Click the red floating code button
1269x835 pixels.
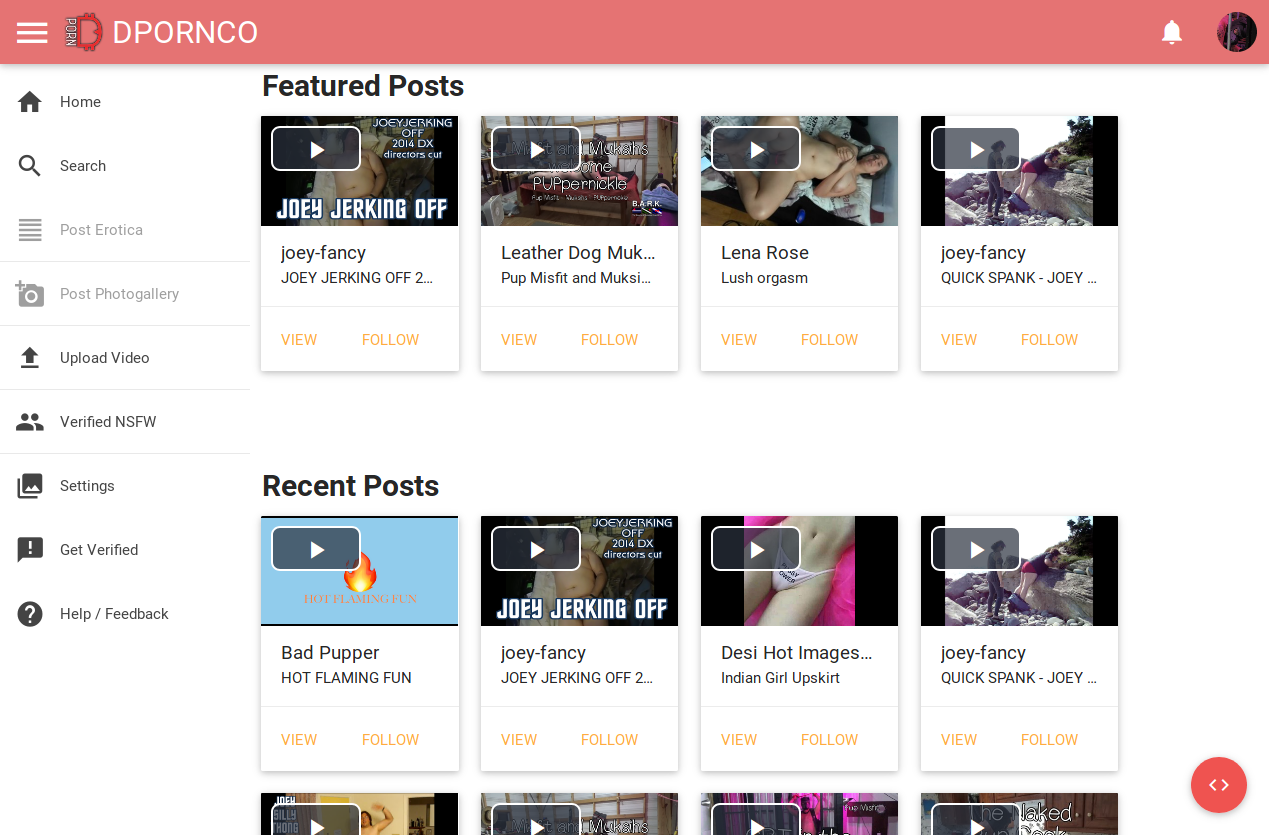(1218, 785)
